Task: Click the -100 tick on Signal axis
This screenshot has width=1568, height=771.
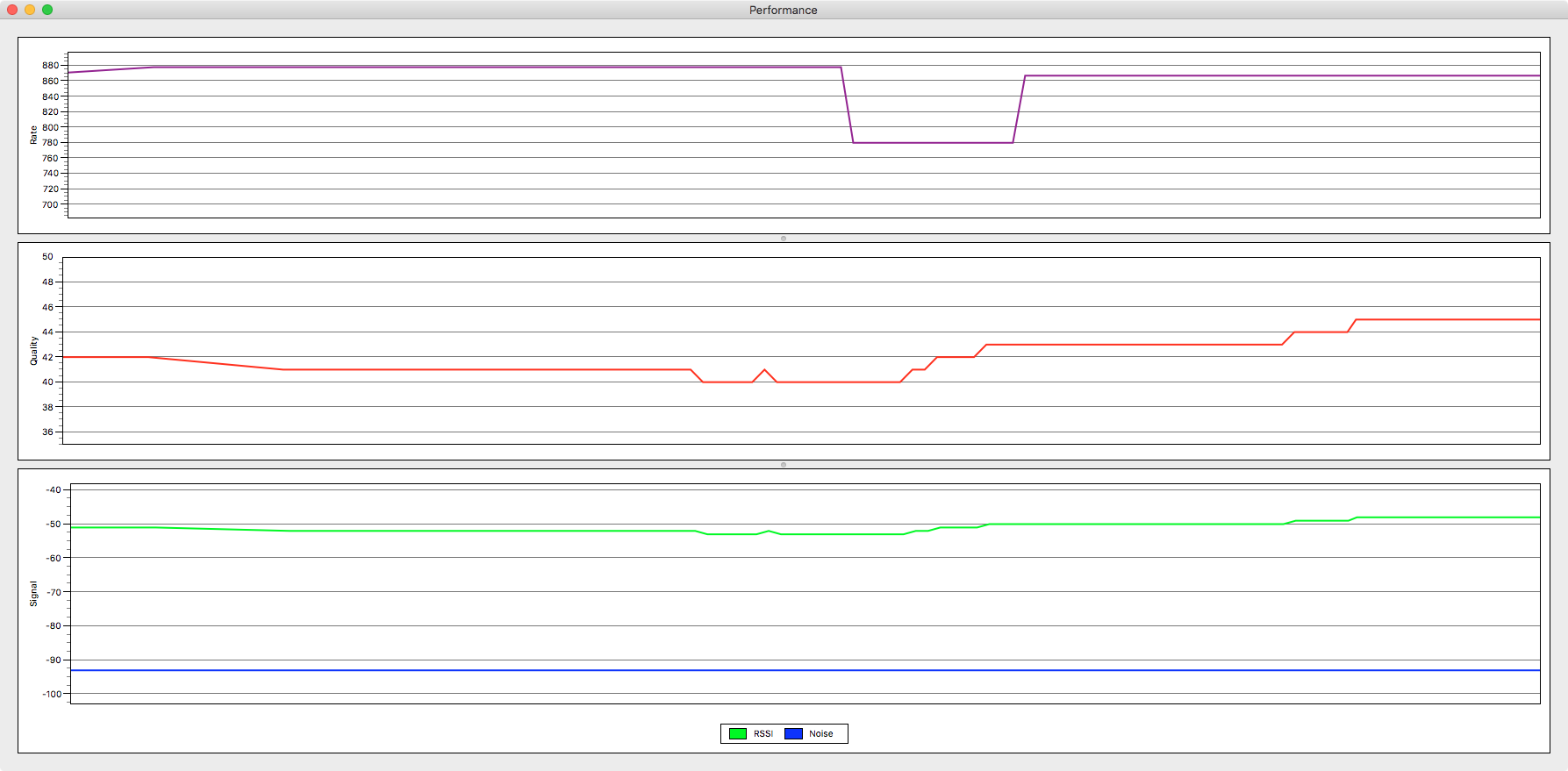Action: (52, 694)
